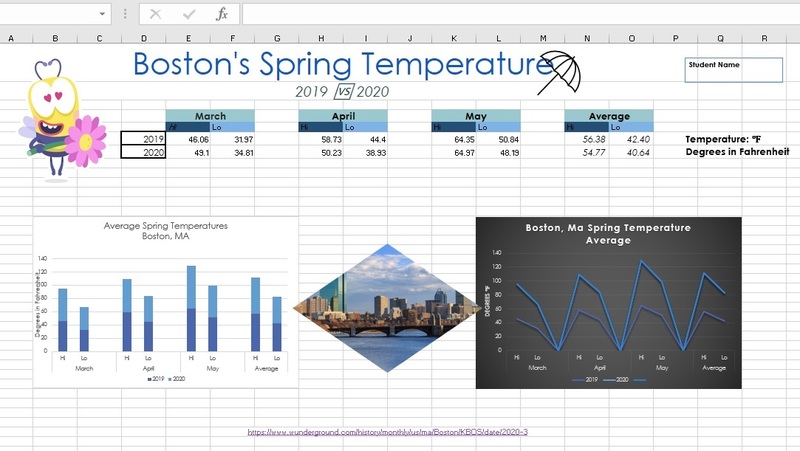The height and width of the screenshot is (451, 800).
Task: Click the Insert Function fx icon
Action: (222, 14)
